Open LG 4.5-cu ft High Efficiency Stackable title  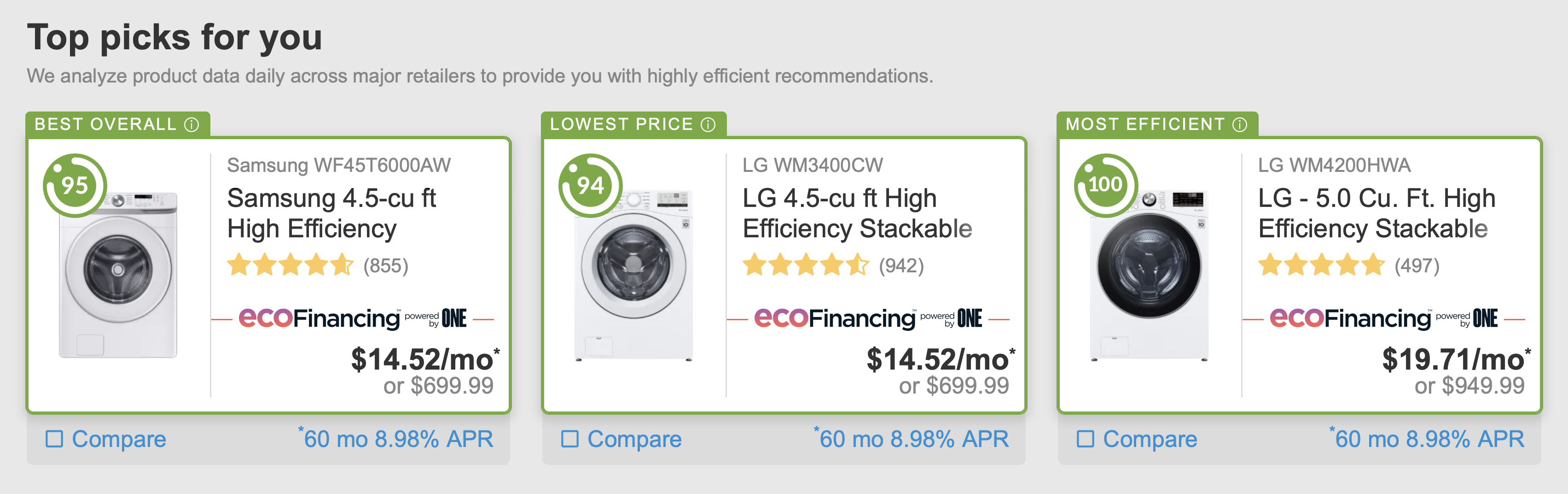pyautogui.click(x=857, y=213)
